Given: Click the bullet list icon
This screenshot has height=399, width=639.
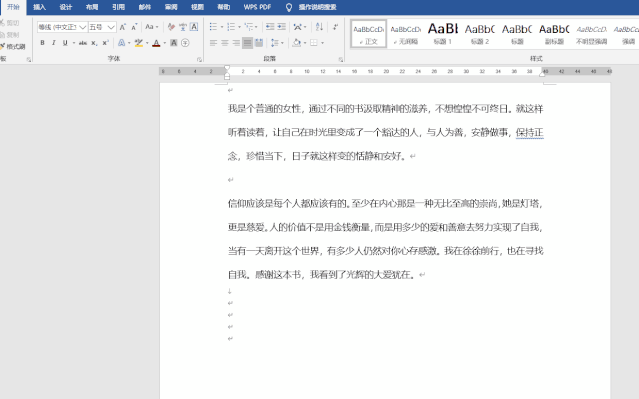Looking at the screenshot, I should point(213,27).
